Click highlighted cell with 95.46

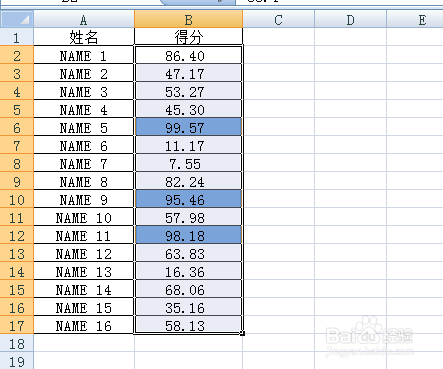pyautogui.click(x=188, y=199)
